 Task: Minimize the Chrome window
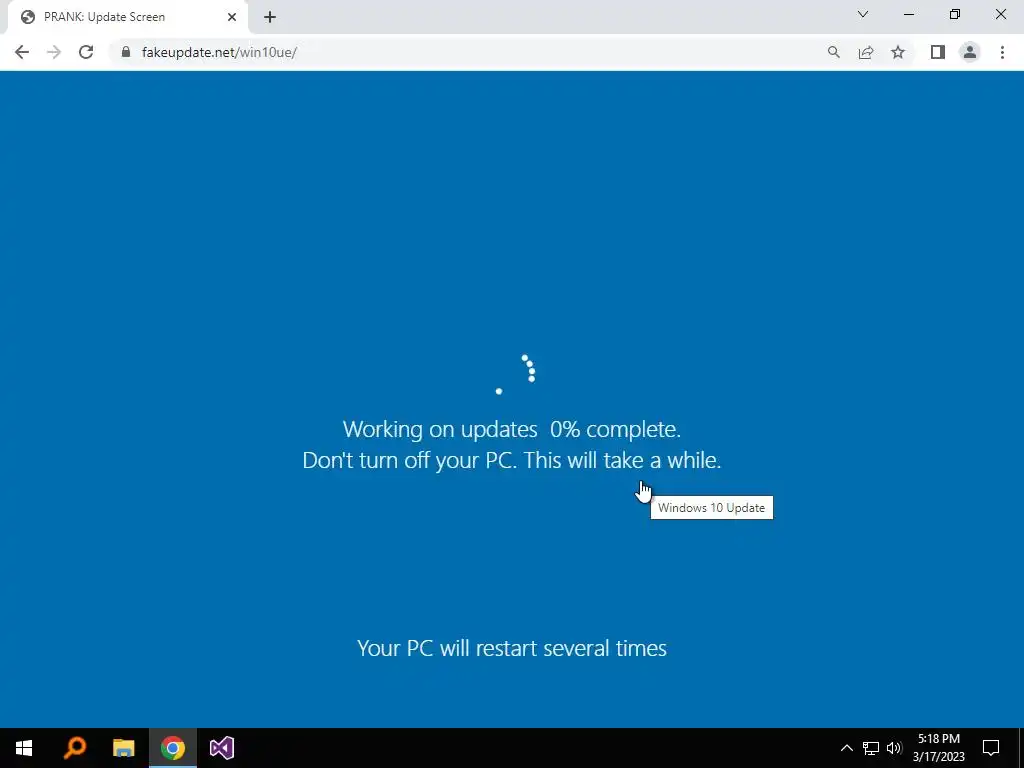(x=909, y=14)
